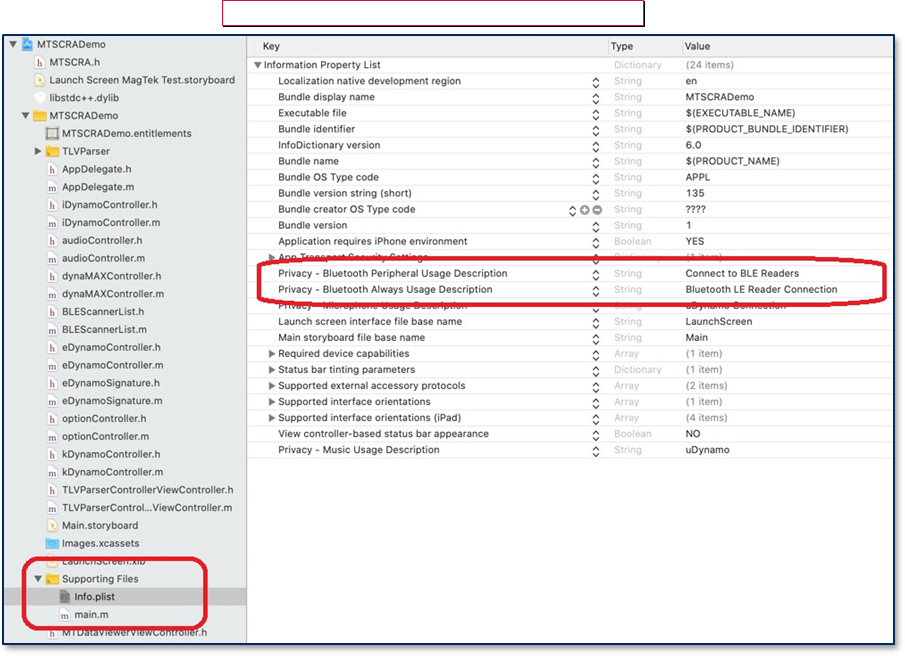Select kDynamoController.h in the navigator
The image size is (905, 656).
coord(111,455)
